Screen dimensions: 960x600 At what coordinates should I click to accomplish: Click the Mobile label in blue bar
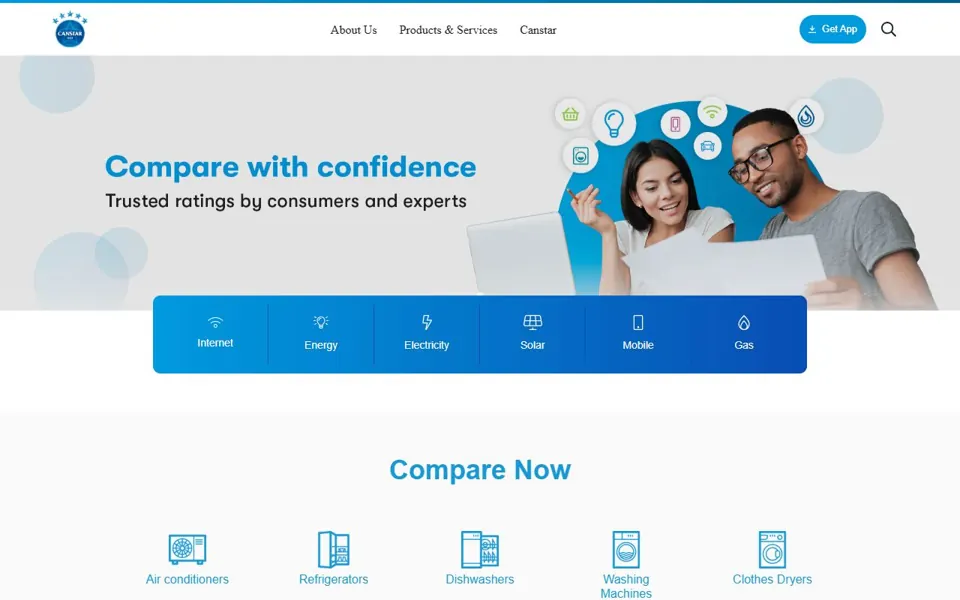coord(638,345)
